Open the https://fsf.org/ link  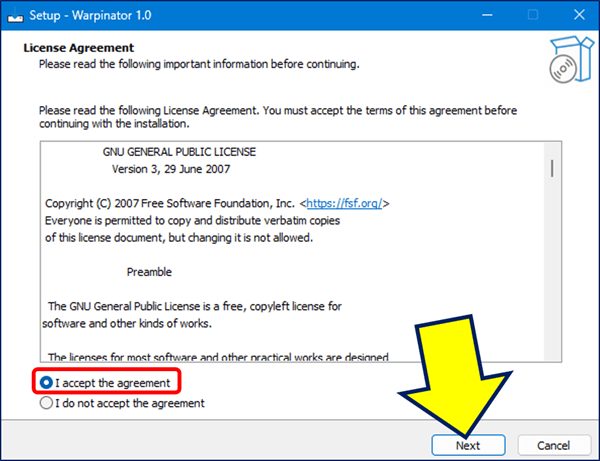344,203
